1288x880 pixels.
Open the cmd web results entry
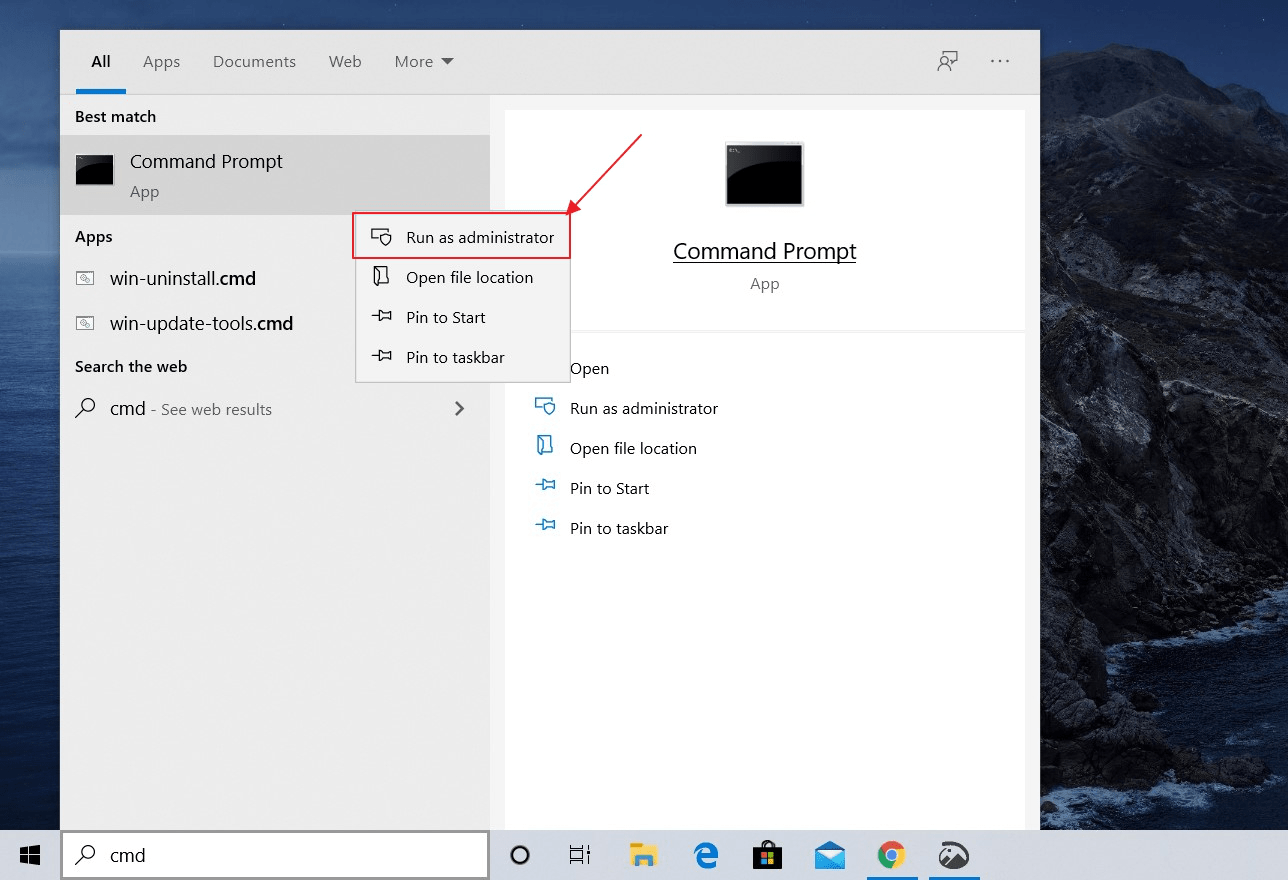coord(275,408)
